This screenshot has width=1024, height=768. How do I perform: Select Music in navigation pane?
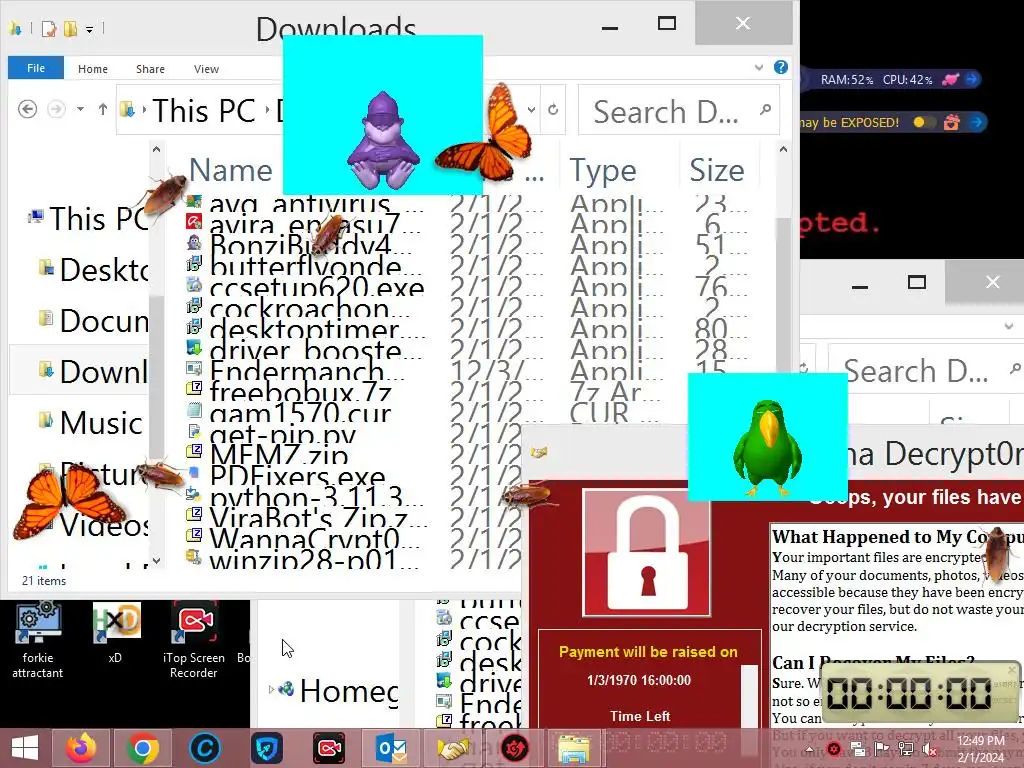pos(90,423)
